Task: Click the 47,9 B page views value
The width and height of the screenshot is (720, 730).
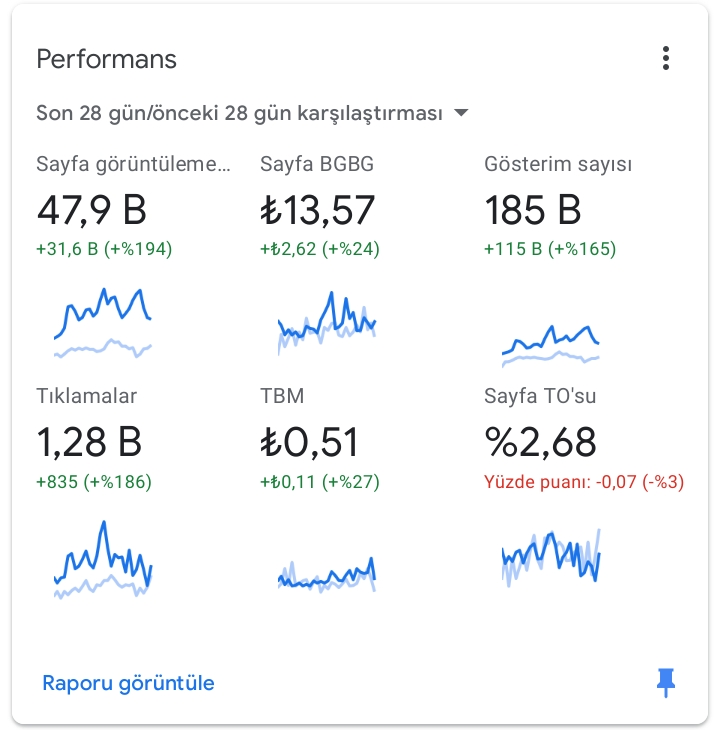Action: [92, 210]
